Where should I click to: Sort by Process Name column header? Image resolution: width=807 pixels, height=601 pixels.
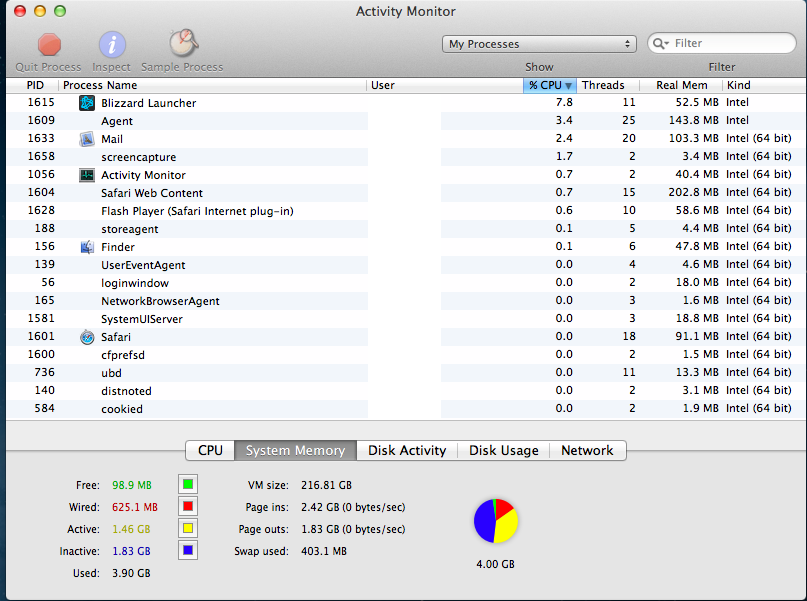(x=213, y=85)
